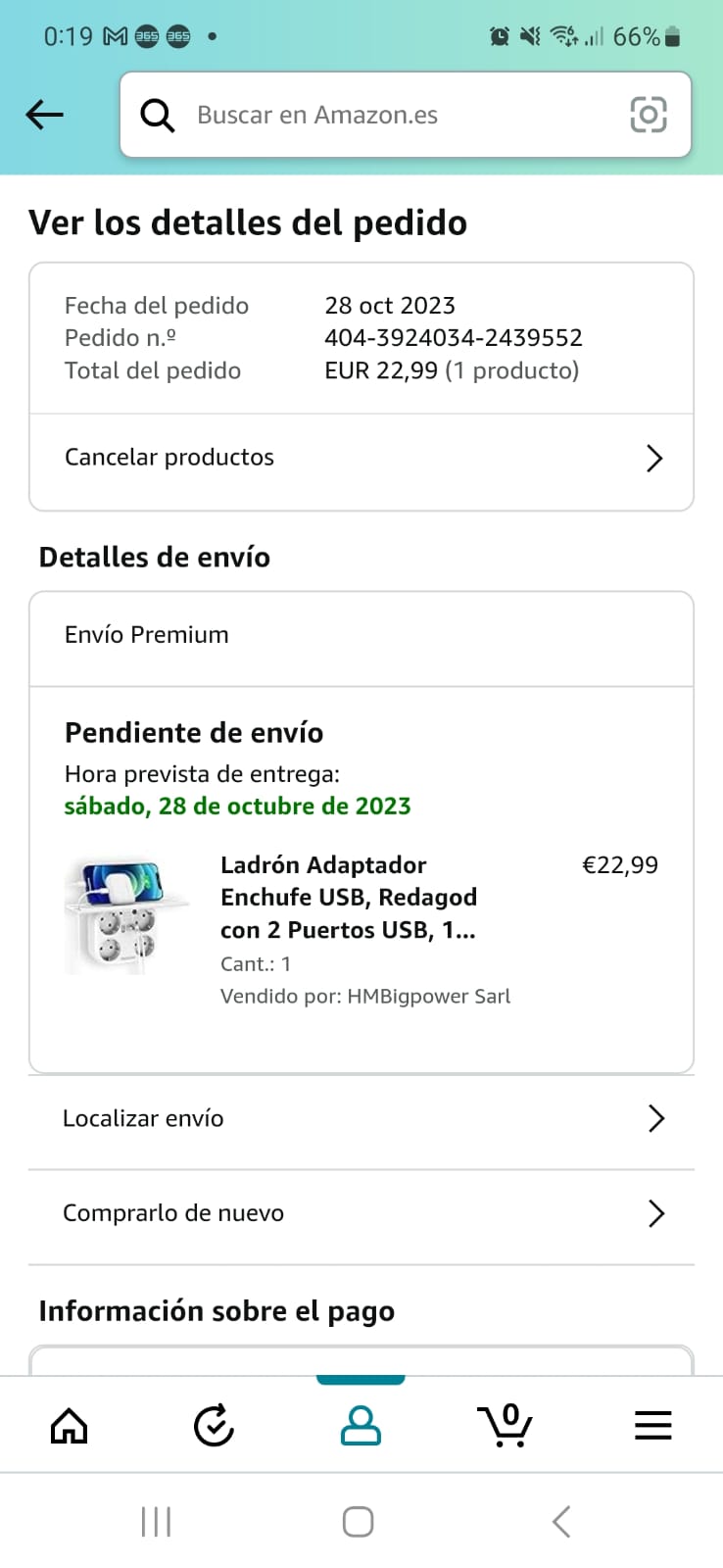Tap the Android recent apps button
The width and height of the screenshot is (723, 1568).
[156, 1522]
